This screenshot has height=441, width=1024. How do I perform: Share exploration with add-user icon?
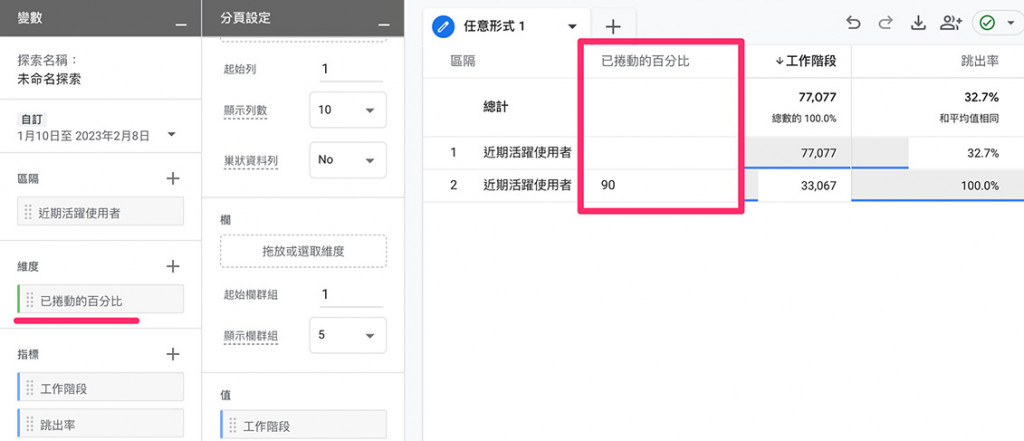951,23
